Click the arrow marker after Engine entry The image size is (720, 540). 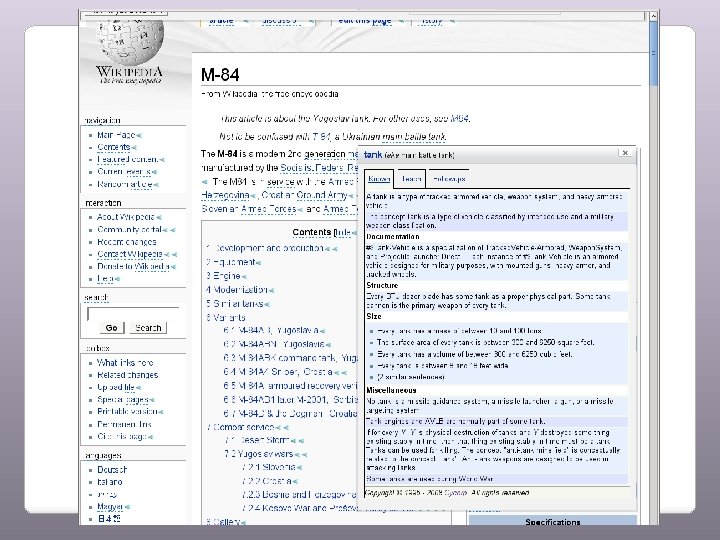pos(244,276)
